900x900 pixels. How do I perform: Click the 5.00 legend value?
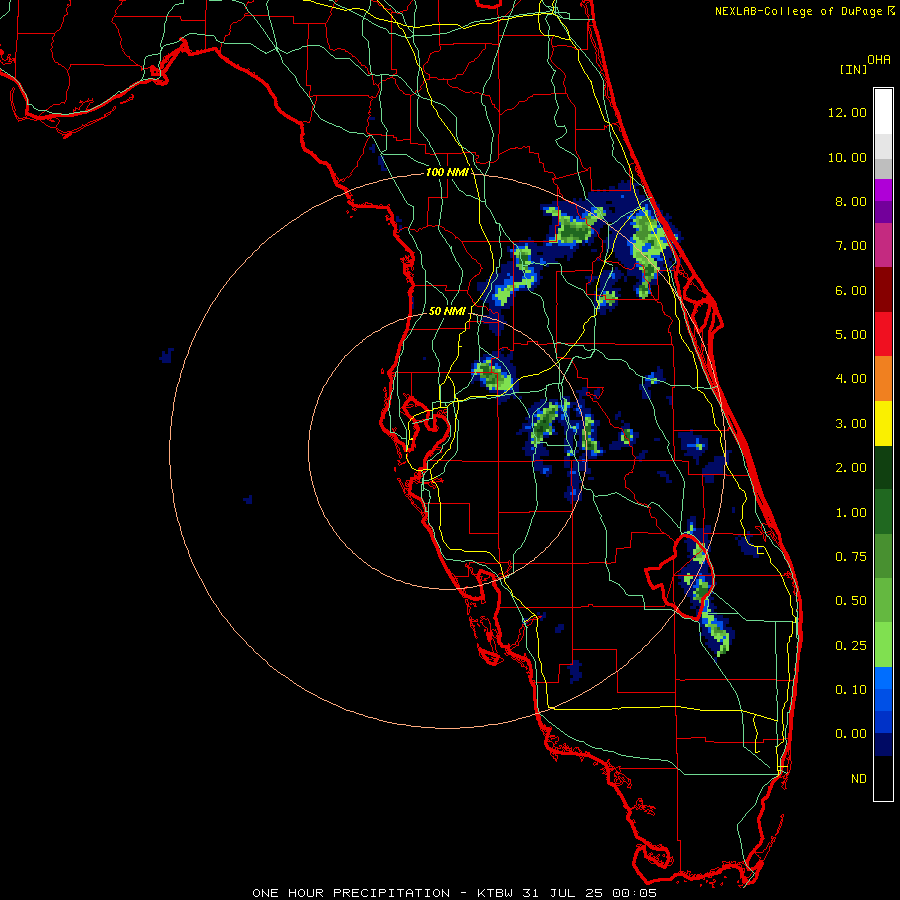tap(851, 335)
